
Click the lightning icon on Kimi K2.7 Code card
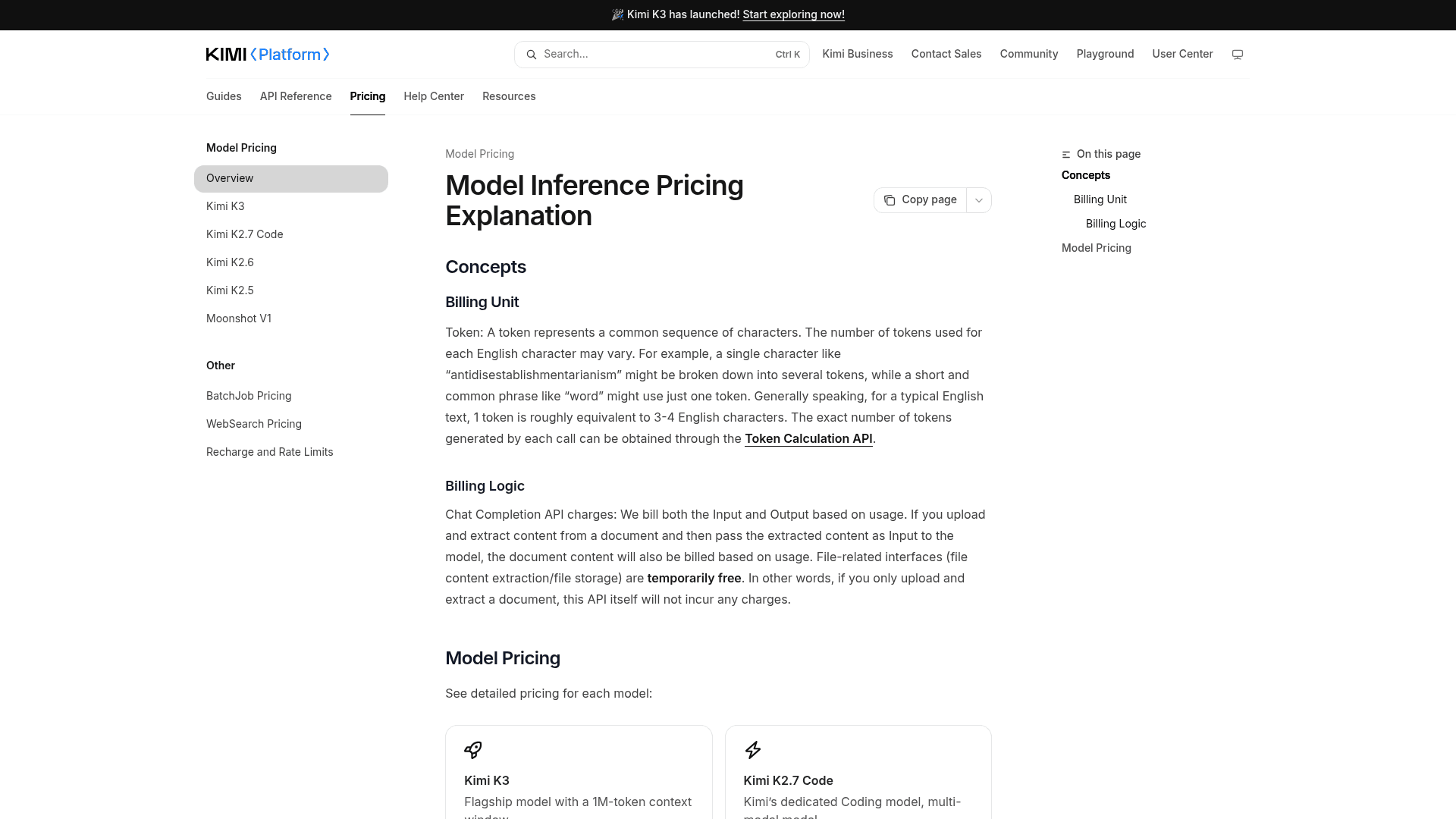[753, 750]
